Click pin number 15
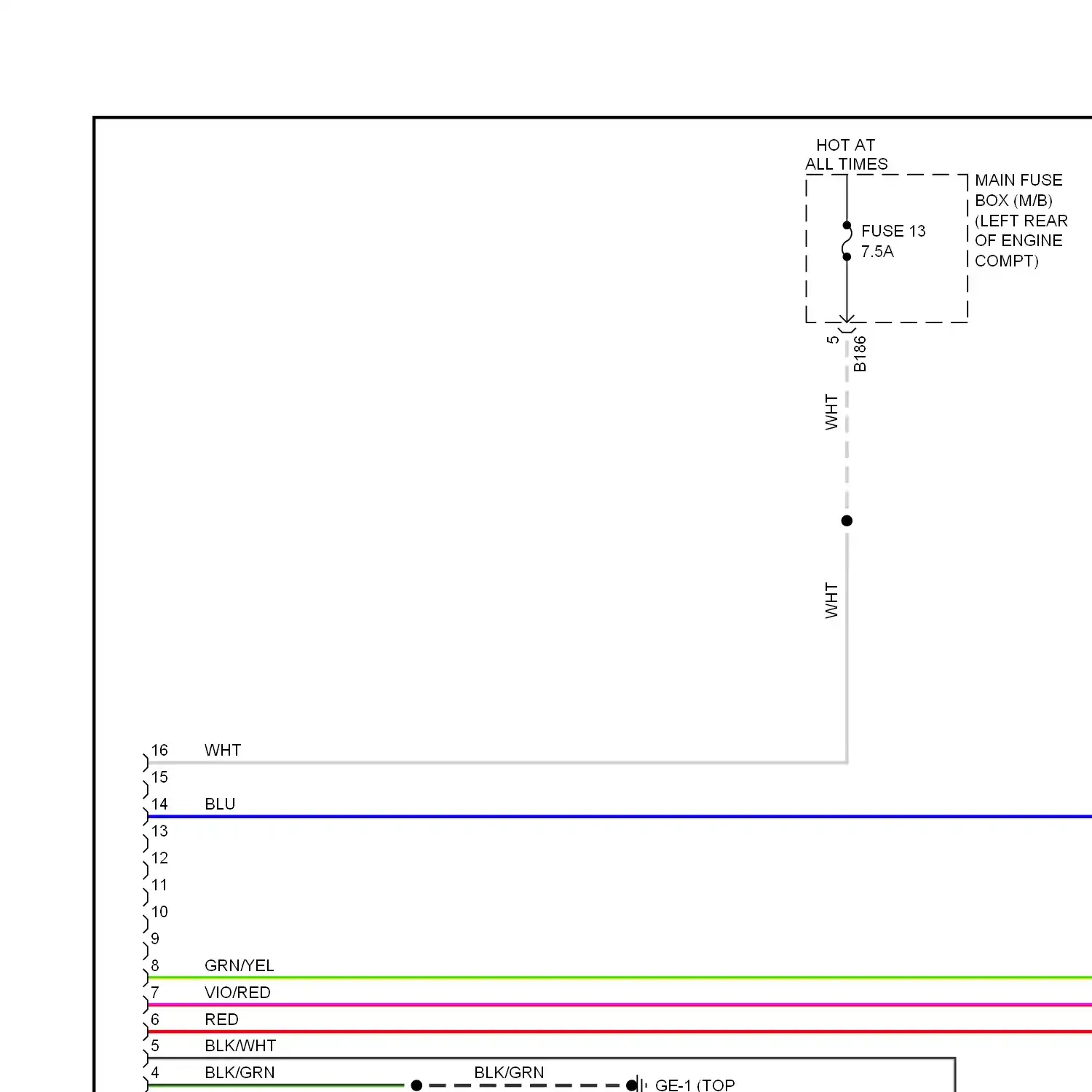This screenshot has width=1092, height=1092. [159, 777]
